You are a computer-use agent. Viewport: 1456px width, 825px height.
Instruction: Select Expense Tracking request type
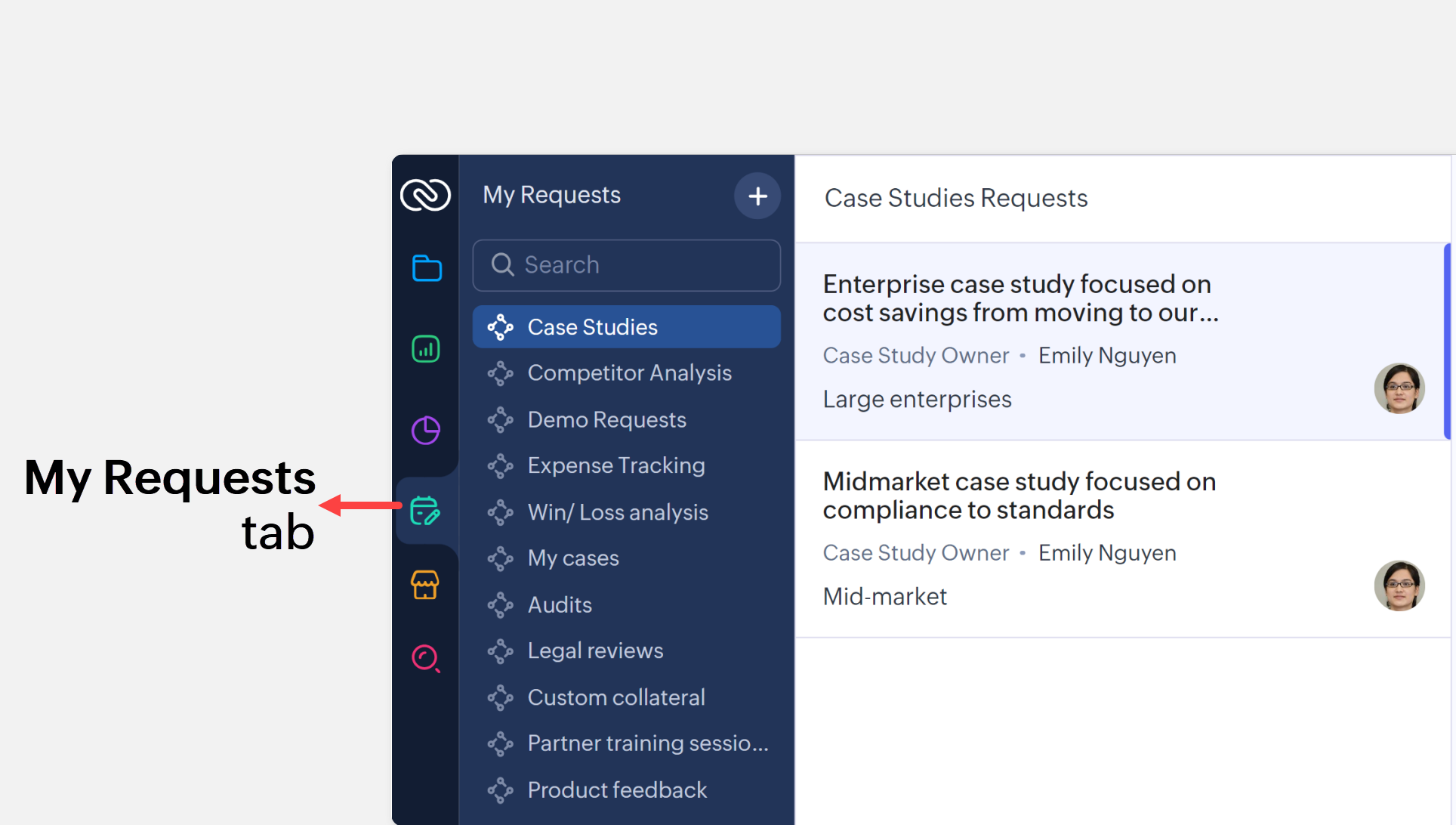615,466
